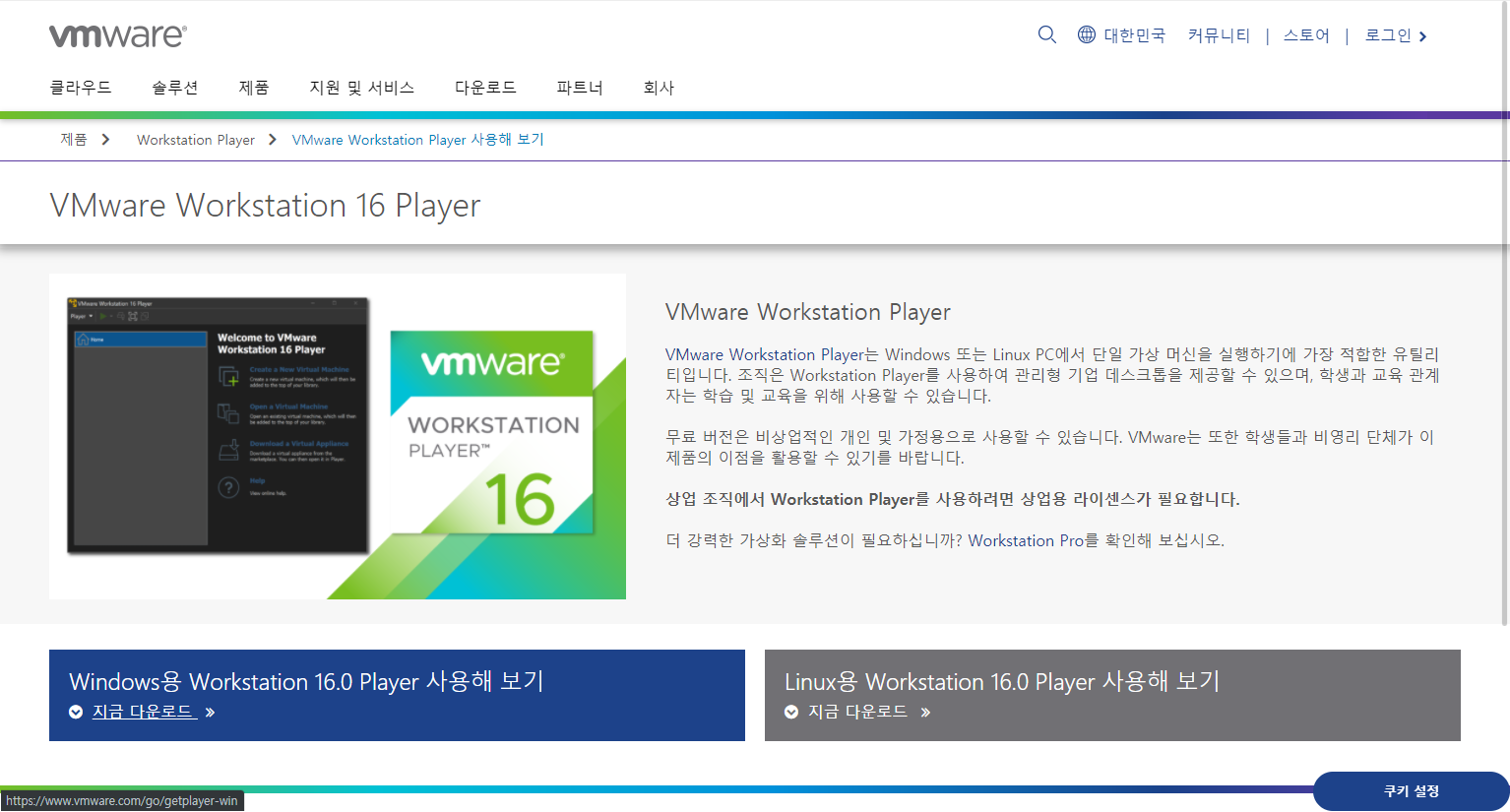Click the VMware logo in header
The width and height of the screenshot is (1510, 812).
pyautogui.click(x=118, y=35)
